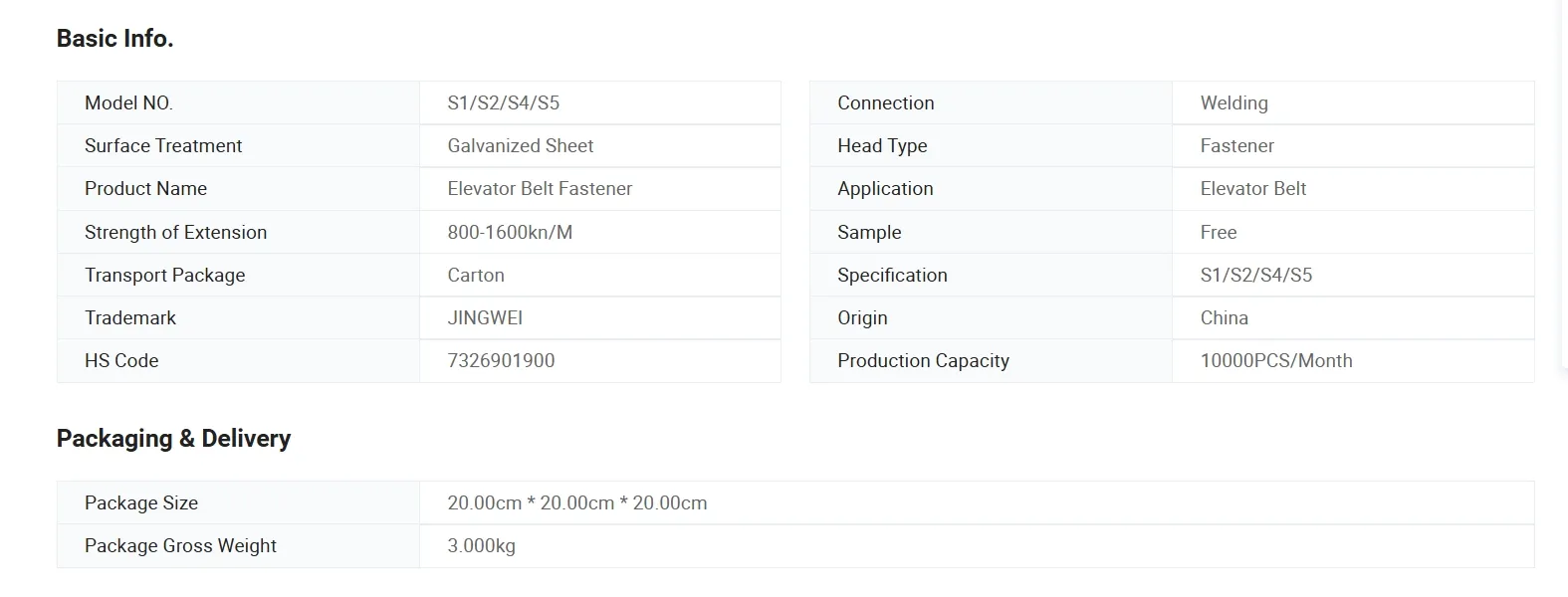Click the Packaging & Delivery heading
This screenshot has width=1568, height=597.
(x=173, y=439)
